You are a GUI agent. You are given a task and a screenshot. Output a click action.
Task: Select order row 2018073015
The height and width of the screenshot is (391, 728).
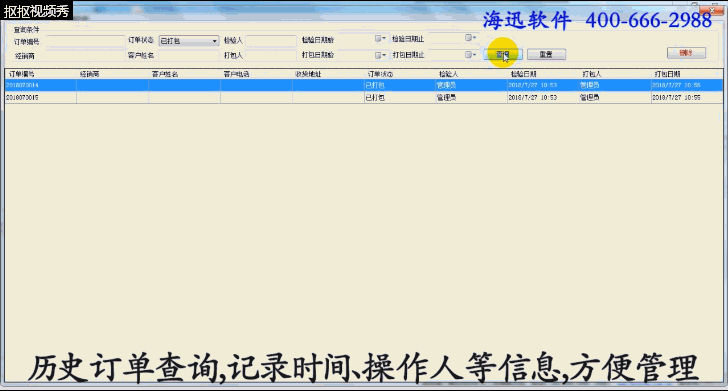(x=364, y=98)
